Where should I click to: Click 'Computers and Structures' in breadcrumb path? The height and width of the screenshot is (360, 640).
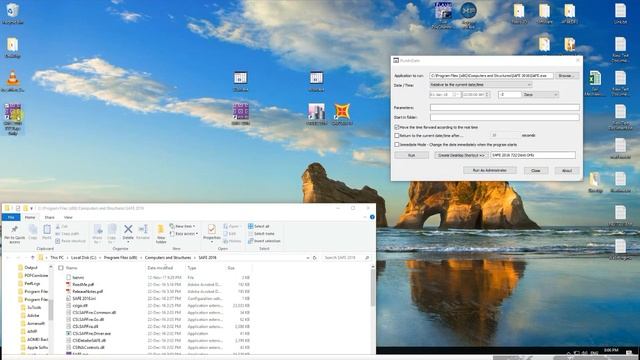tap(168, 258)
